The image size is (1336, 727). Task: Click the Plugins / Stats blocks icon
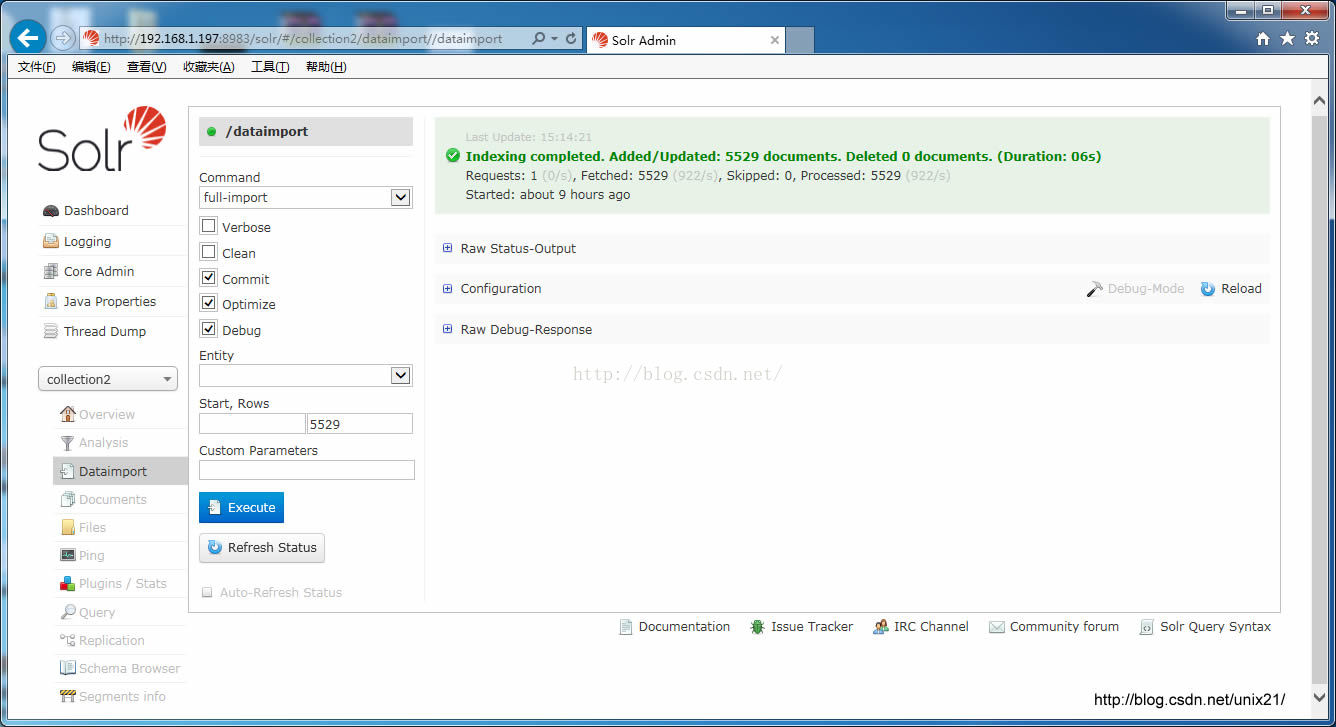click(67, 583)
